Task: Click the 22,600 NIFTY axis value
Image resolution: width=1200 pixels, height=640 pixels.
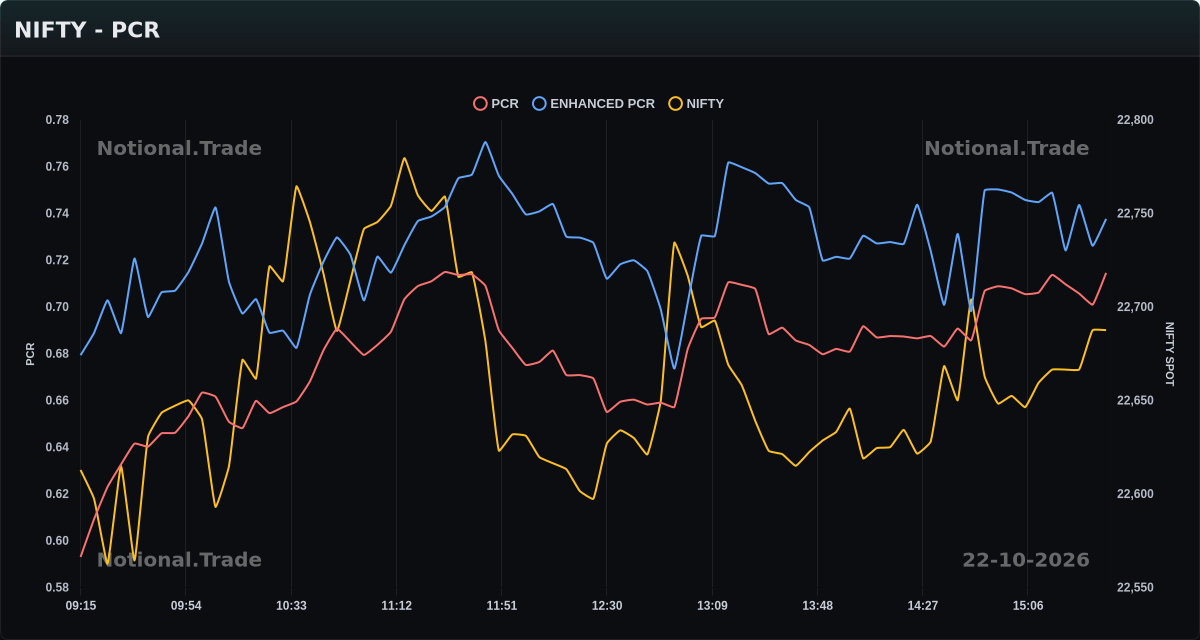Action: pos(1135,494)
